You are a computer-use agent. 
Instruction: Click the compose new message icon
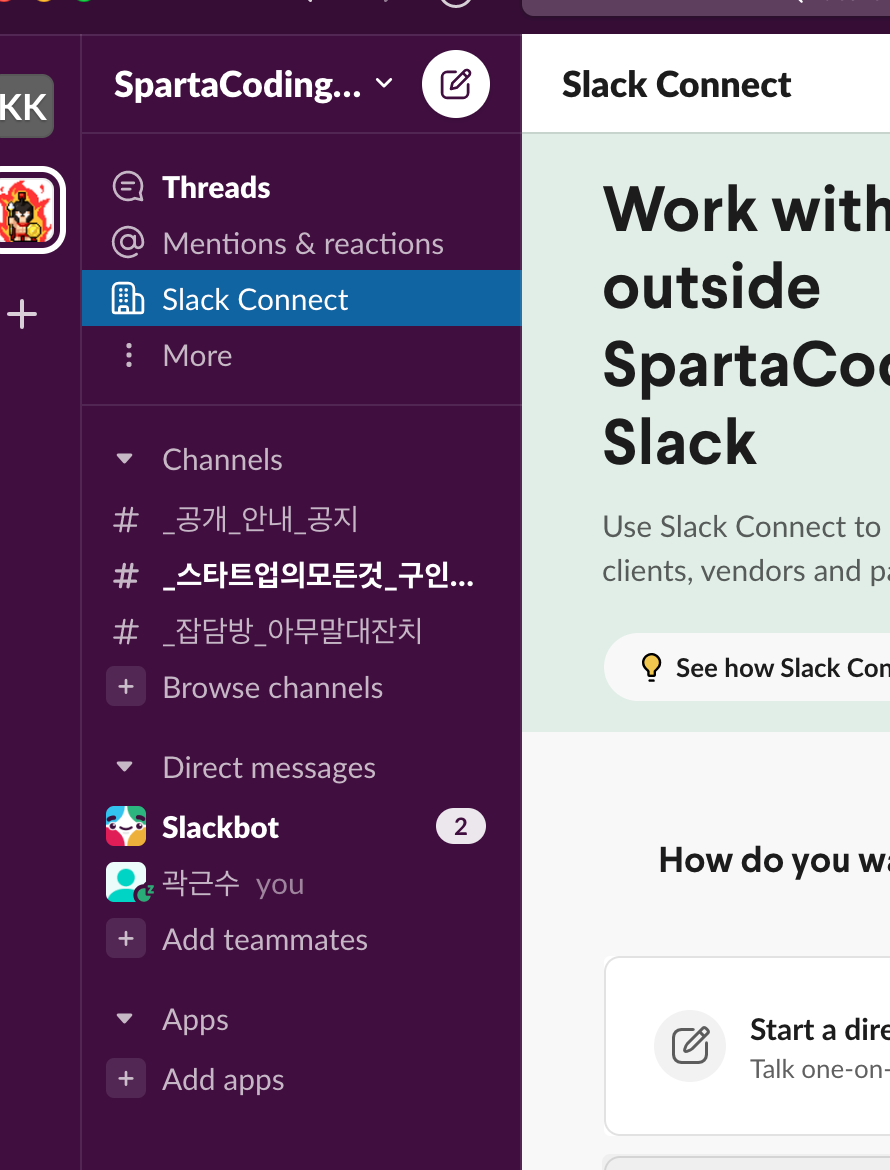tap(455, 84)
